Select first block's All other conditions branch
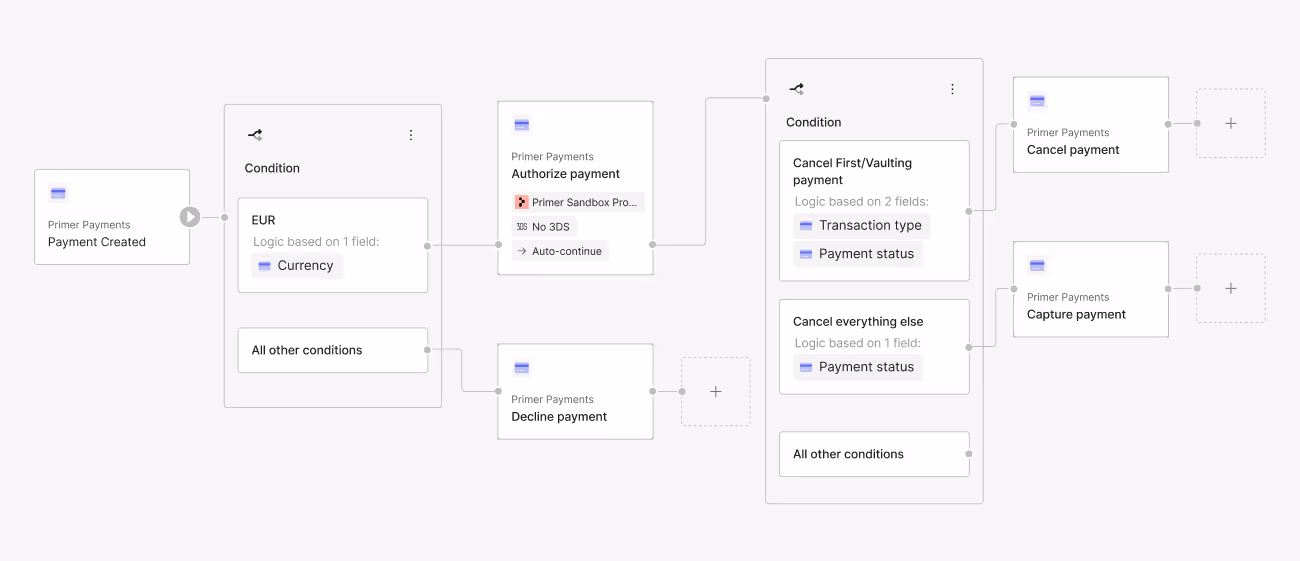The image size is (1300, 561). tap(333, 350)
